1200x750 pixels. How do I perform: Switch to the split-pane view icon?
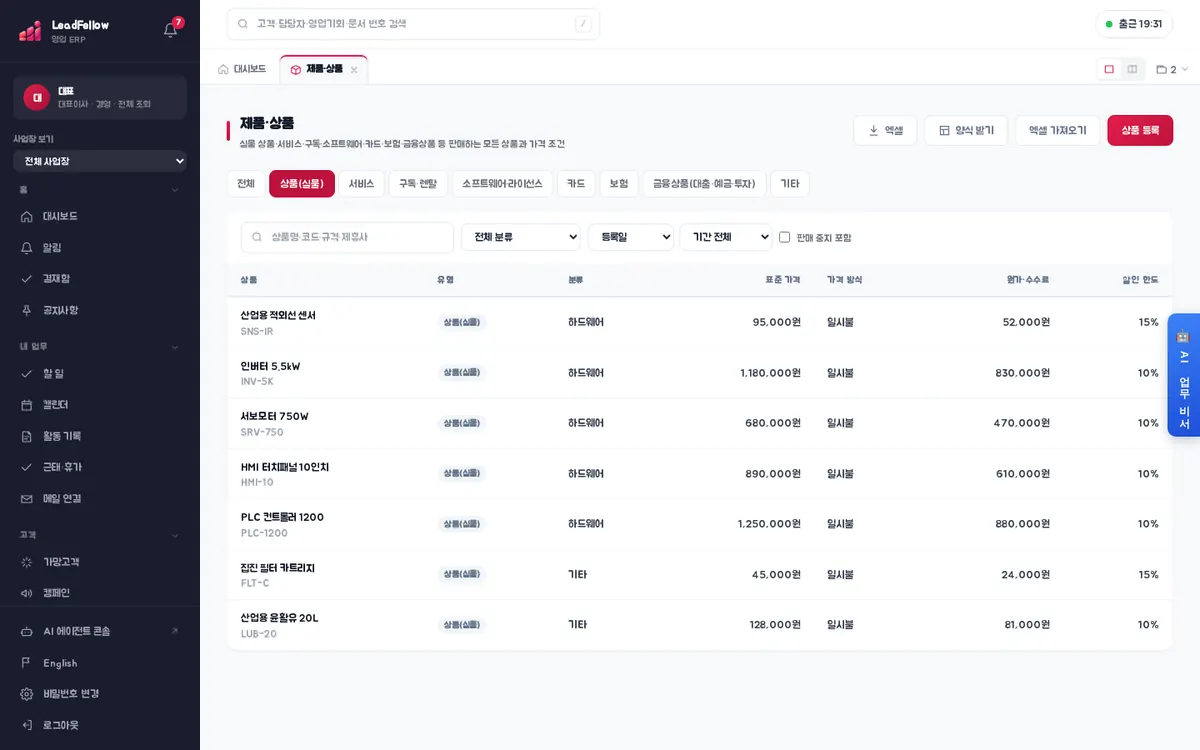tap(1132, 69)
